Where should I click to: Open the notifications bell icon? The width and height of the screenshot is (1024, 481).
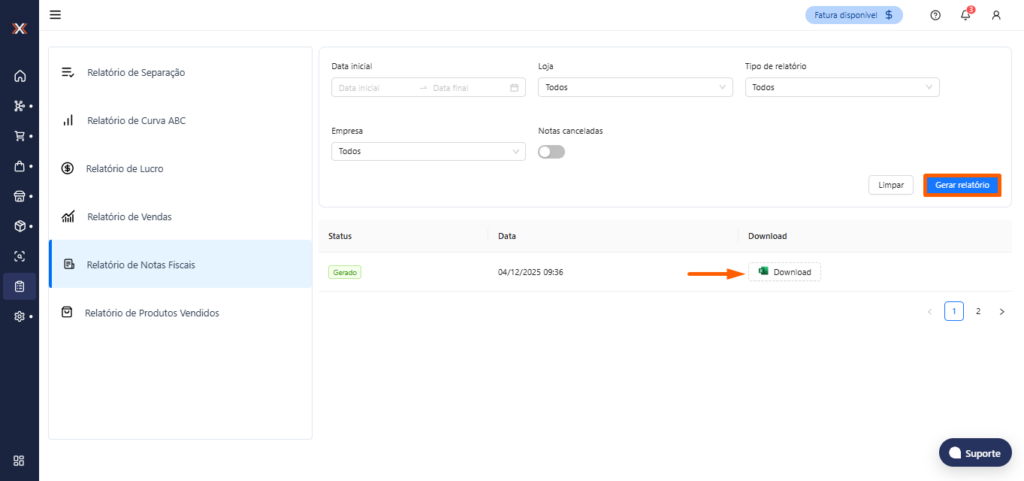pyautogui.click(x=965, y=15)
